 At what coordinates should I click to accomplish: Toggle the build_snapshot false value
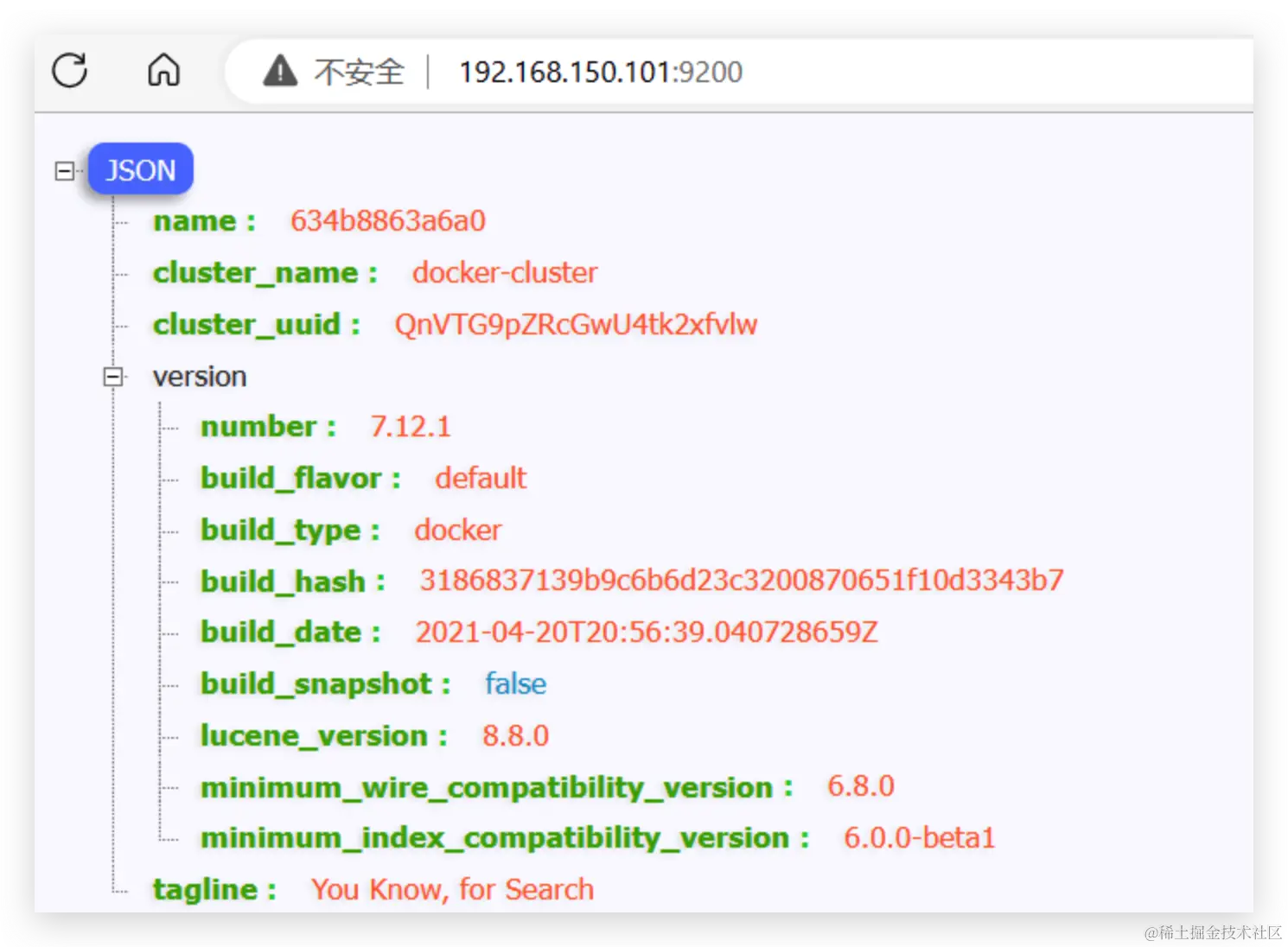514,683
